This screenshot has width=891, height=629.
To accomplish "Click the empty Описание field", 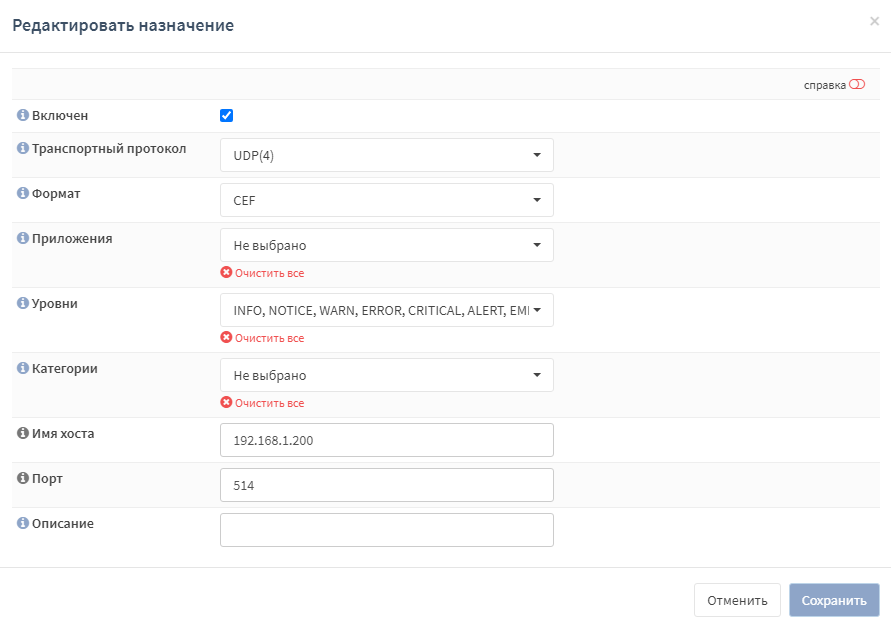I will point(386,530).
